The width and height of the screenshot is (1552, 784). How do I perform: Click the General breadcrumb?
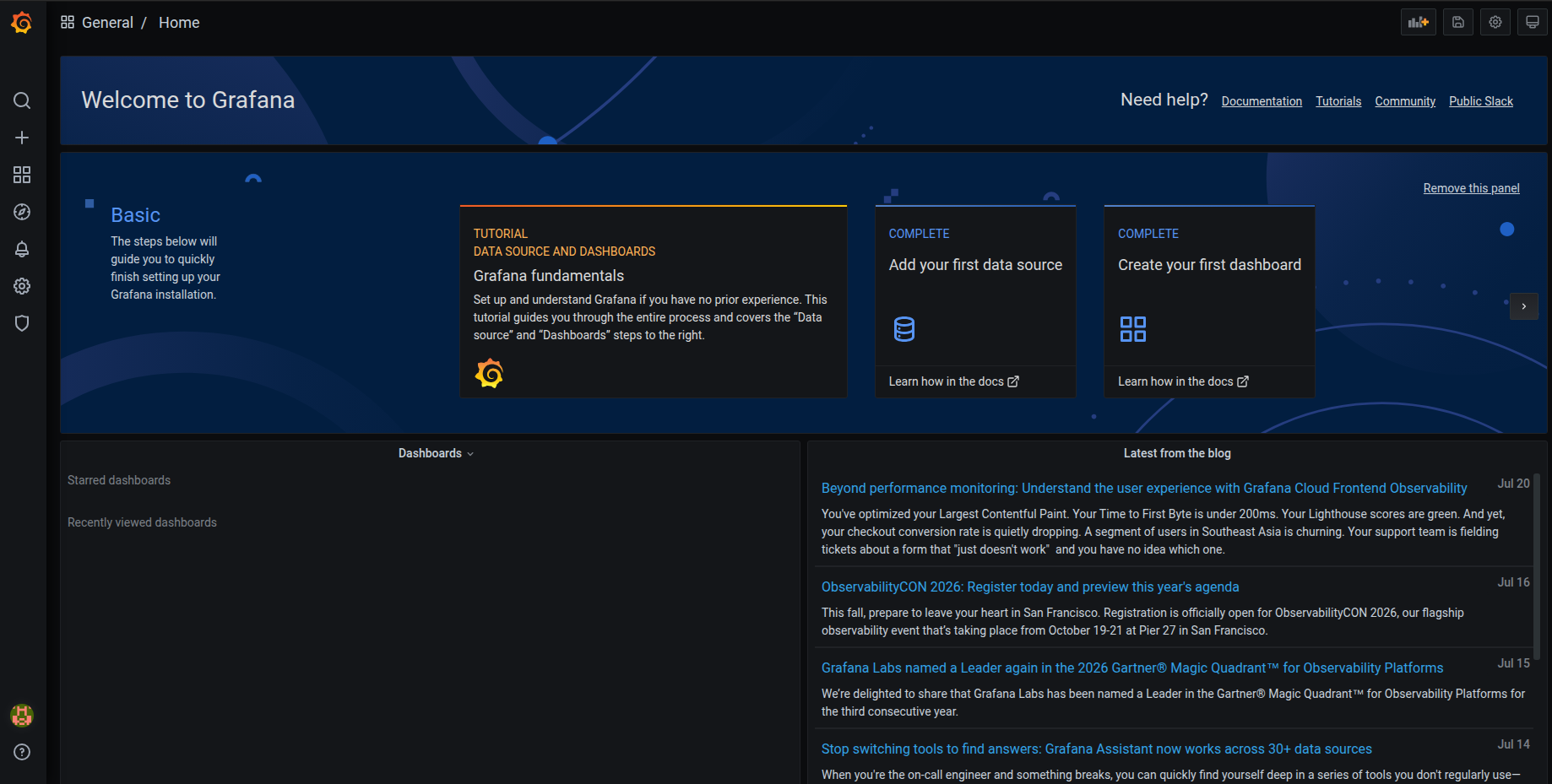coord(107,23)
